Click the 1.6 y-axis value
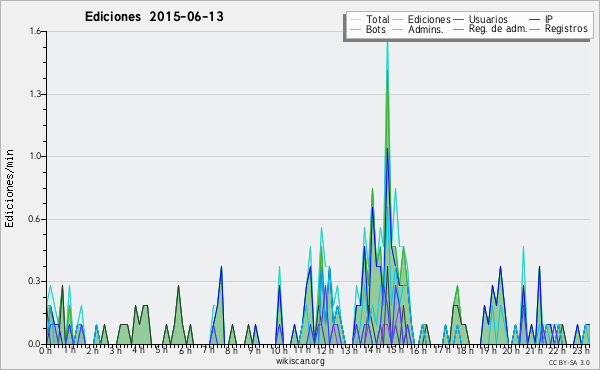Screen dimensions: 600x370 coord(35,31)
